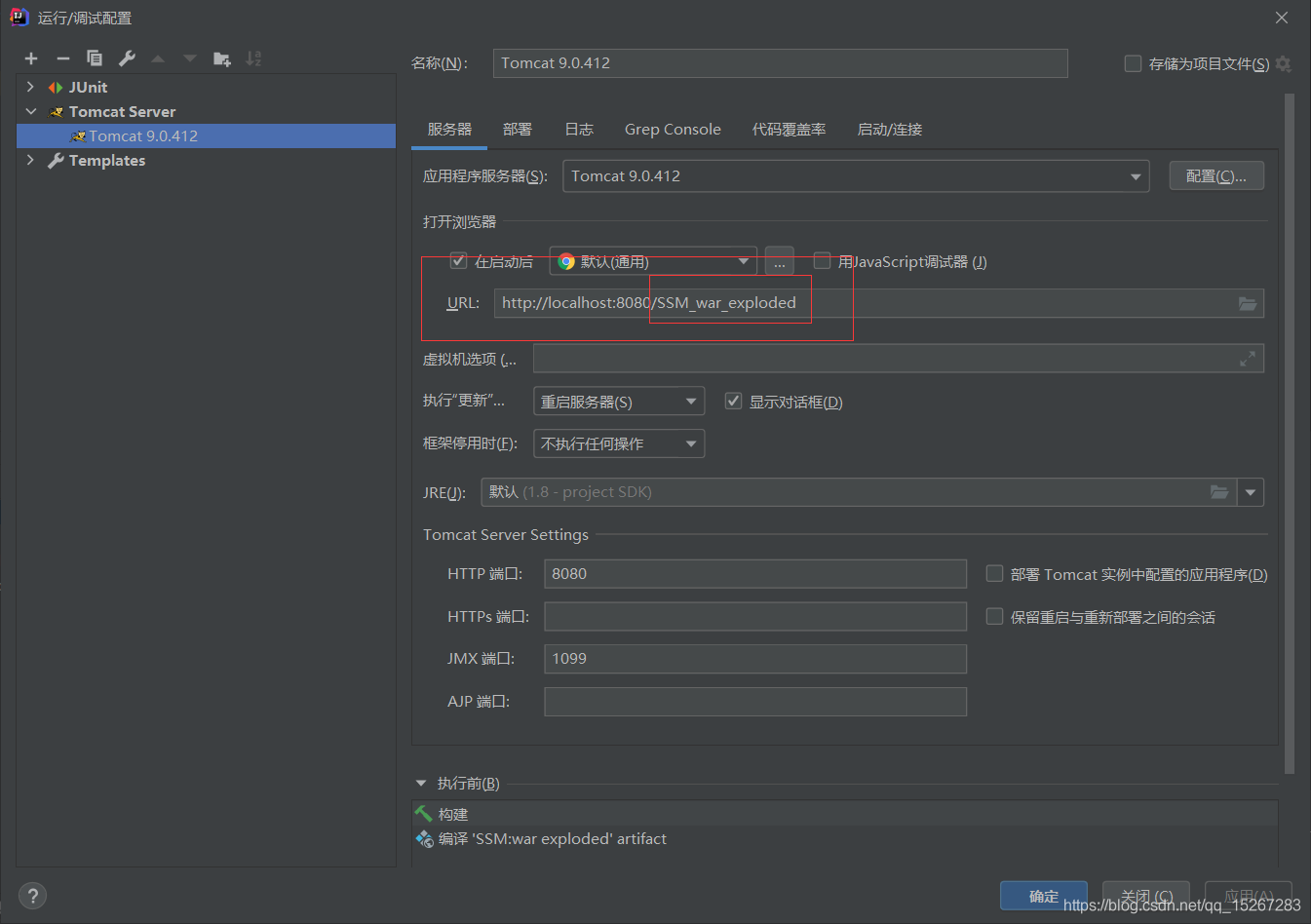The width and height of the screenshot is (1311, 924).
Task: Copy the selected configuration
Action: (95, 58)
